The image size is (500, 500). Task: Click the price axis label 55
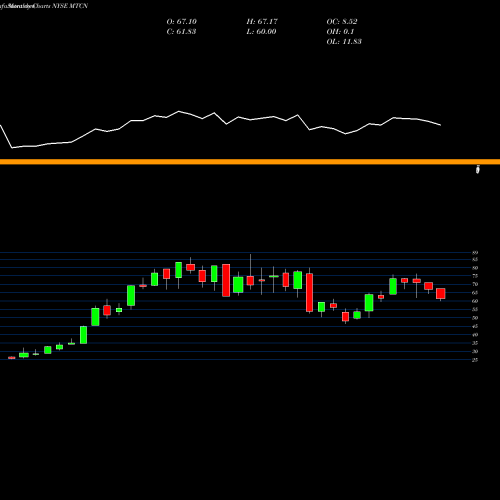click(x=475, y=309)
